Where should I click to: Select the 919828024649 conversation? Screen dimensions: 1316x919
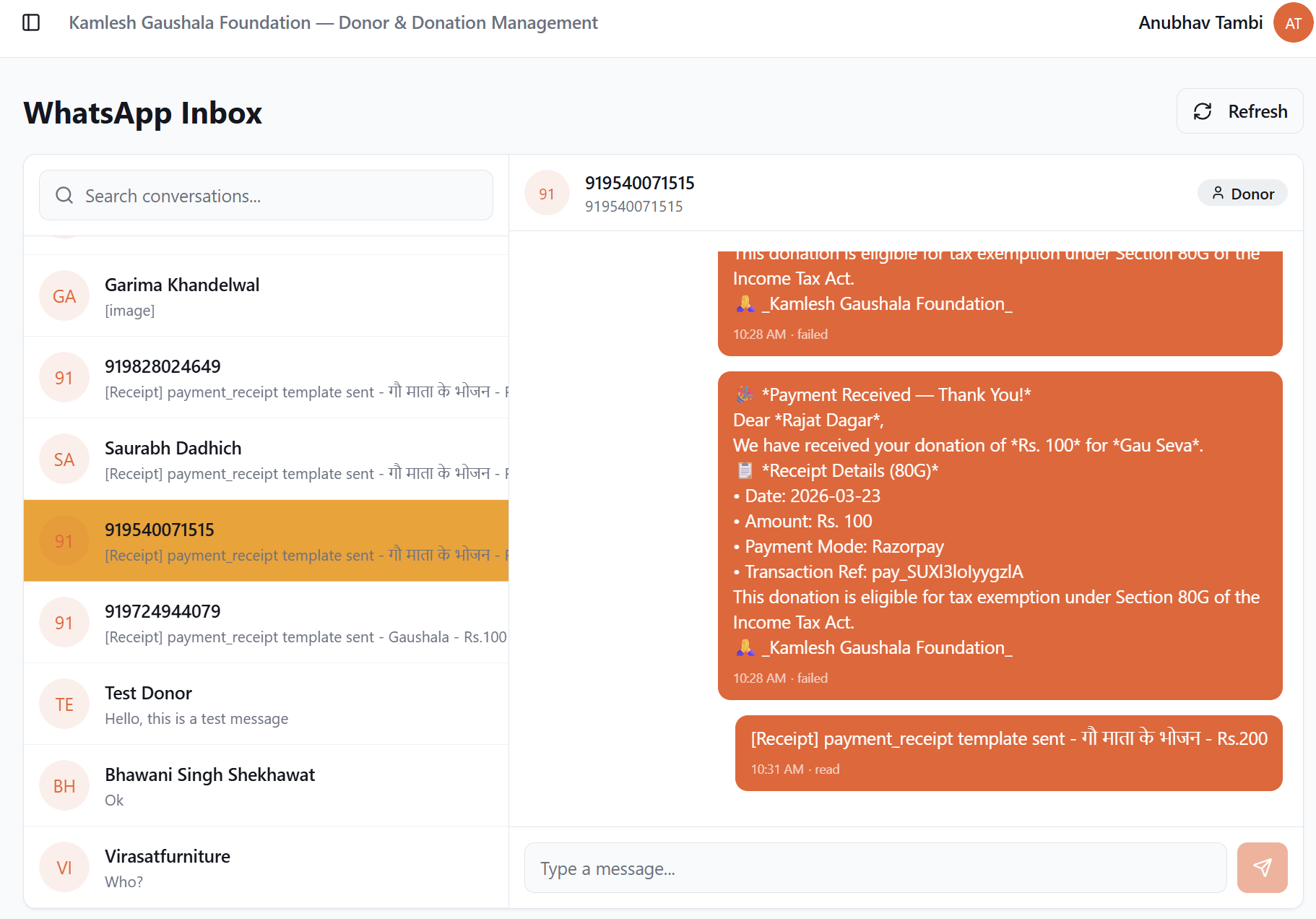tap(266, 378)
